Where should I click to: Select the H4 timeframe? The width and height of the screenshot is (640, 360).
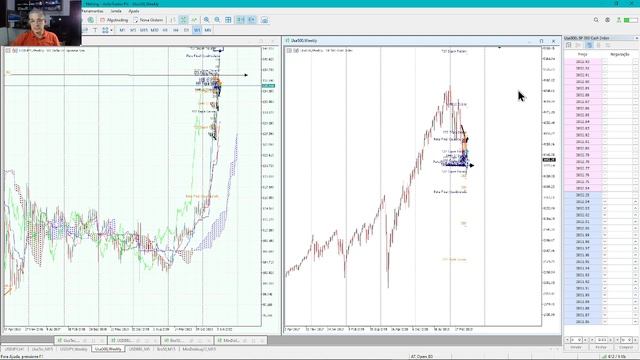click(176, 30)
